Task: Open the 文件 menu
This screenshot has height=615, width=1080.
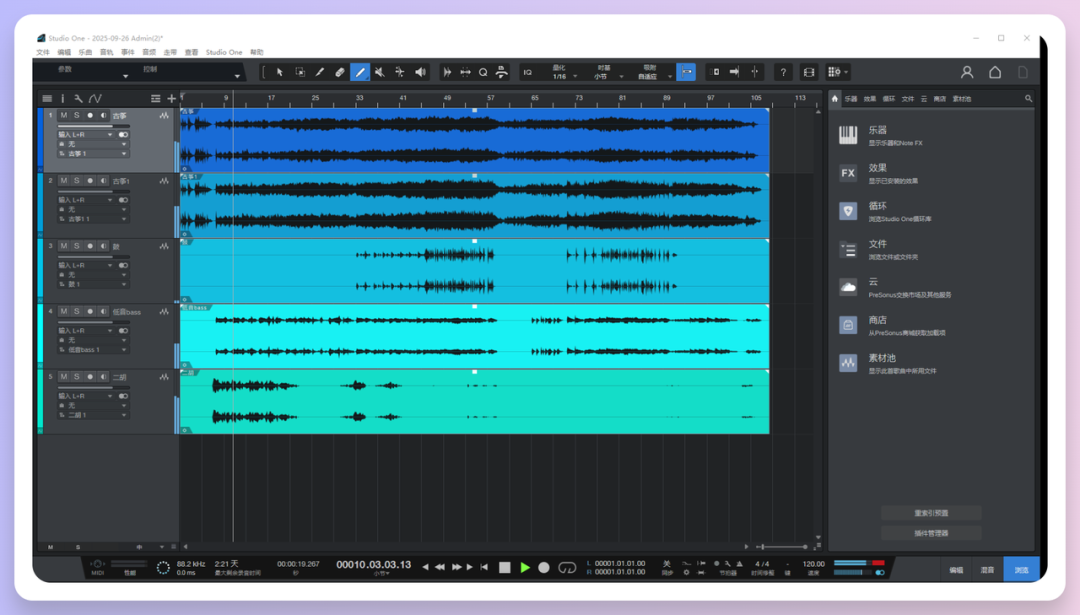Action: [x=43, y=52]
